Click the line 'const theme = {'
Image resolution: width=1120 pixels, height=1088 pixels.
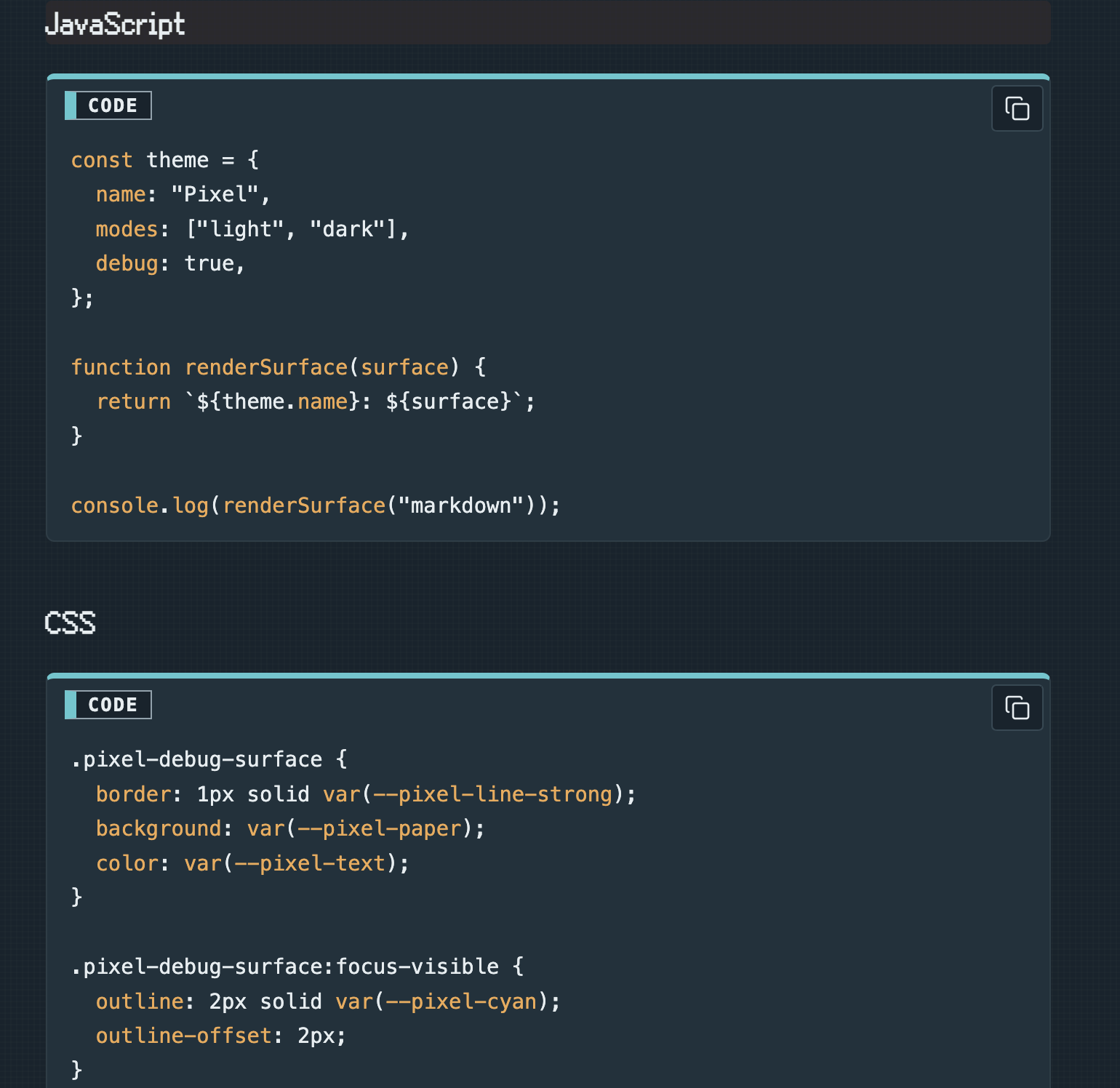click(x=165, y=160)
